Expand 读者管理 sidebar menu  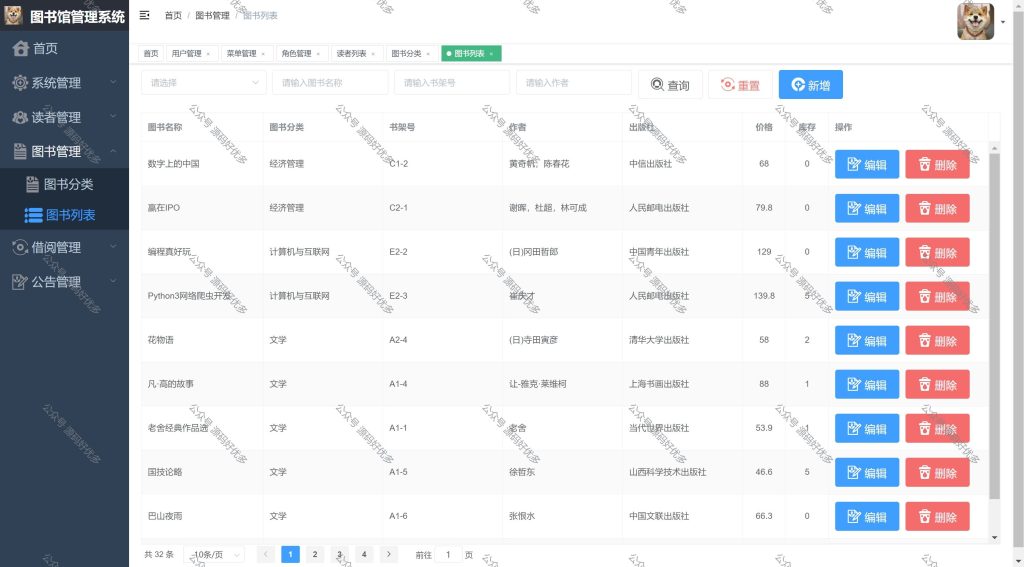(64, 117)
